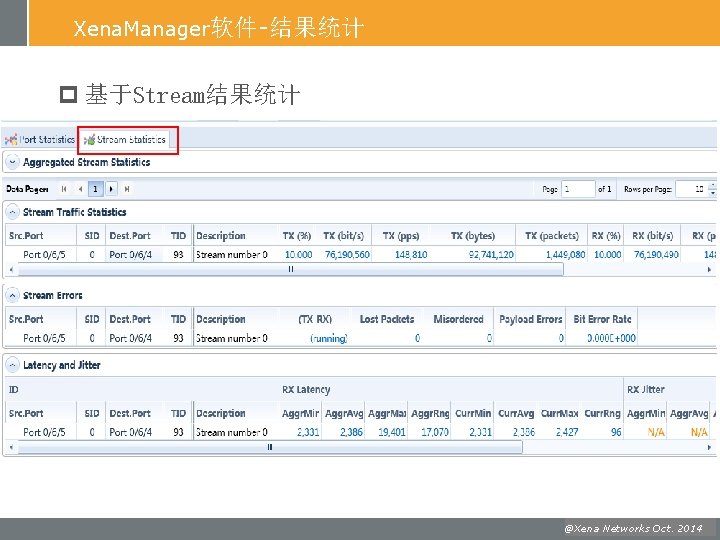
Task: Click TX pps value 148,810
Action: click(411, 254)
